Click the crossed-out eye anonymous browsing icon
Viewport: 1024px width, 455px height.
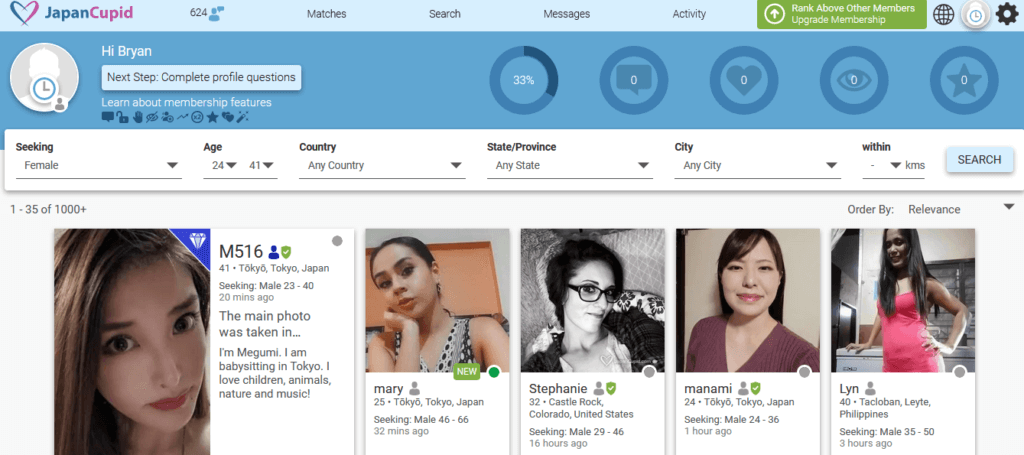pyautogui.click(x=152, y=118)
